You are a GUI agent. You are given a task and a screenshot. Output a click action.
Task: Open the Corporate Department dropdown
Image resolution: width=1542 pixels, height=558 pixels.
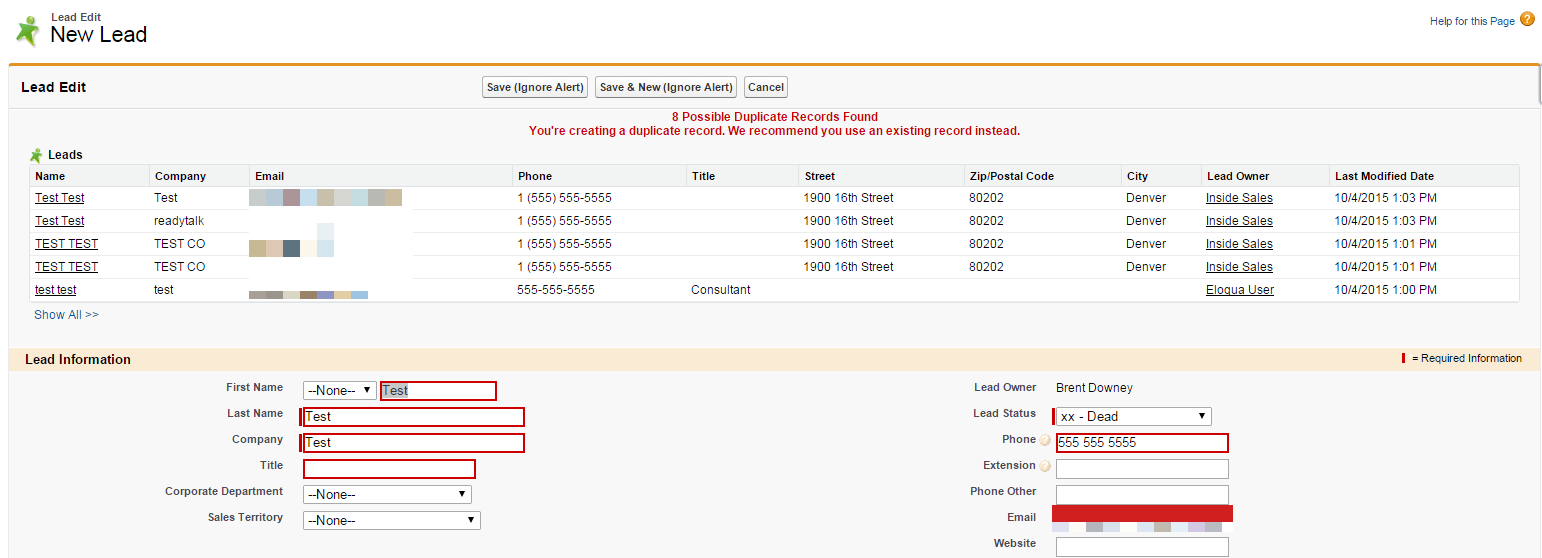(x=387, y=494)
